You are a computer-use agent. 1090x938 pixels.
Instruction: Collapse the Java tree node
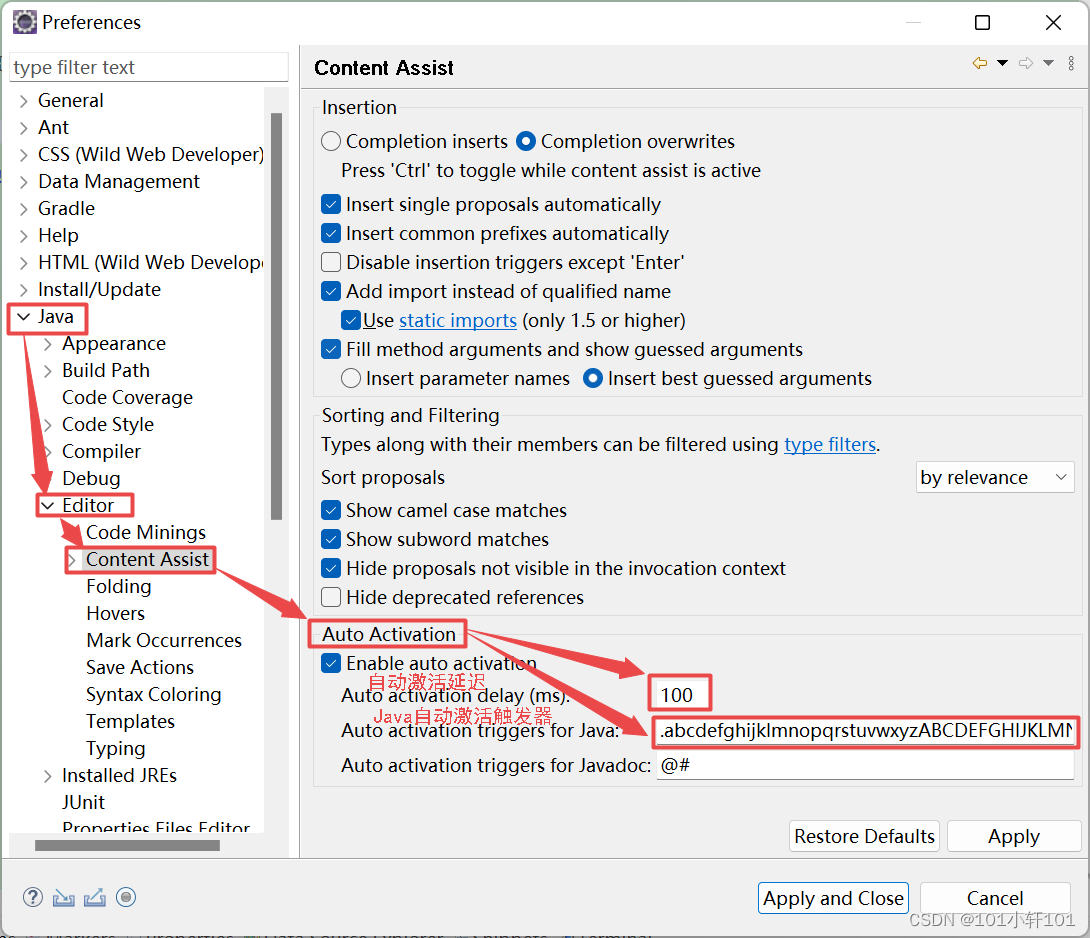(x=24, y=316)
